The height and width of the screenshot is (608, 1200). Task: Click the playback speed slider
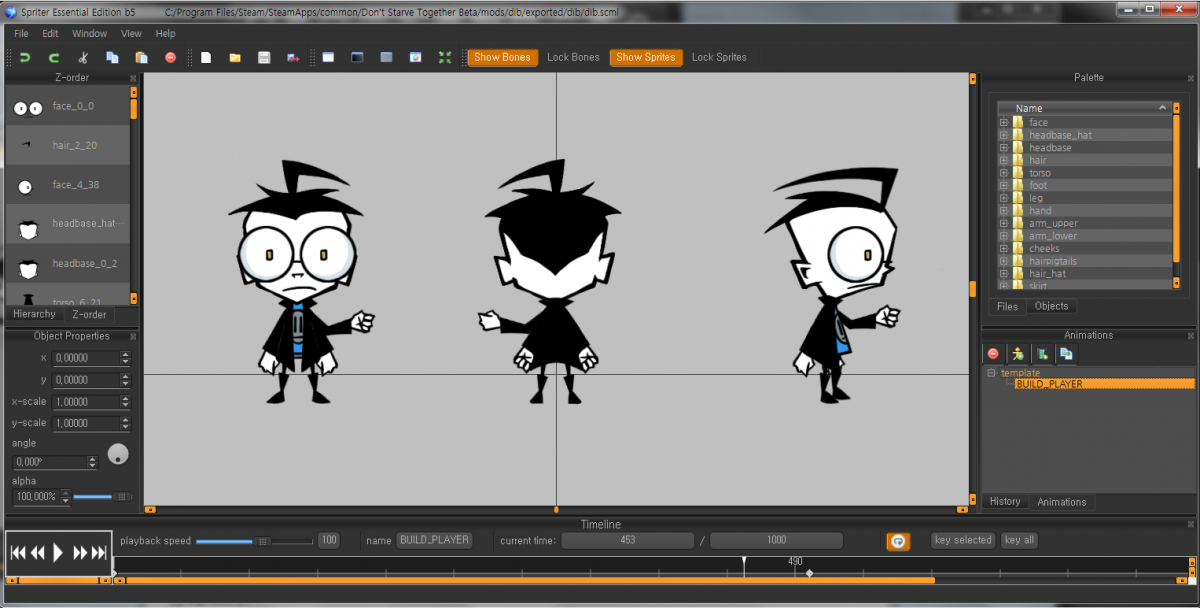[254, 541]
